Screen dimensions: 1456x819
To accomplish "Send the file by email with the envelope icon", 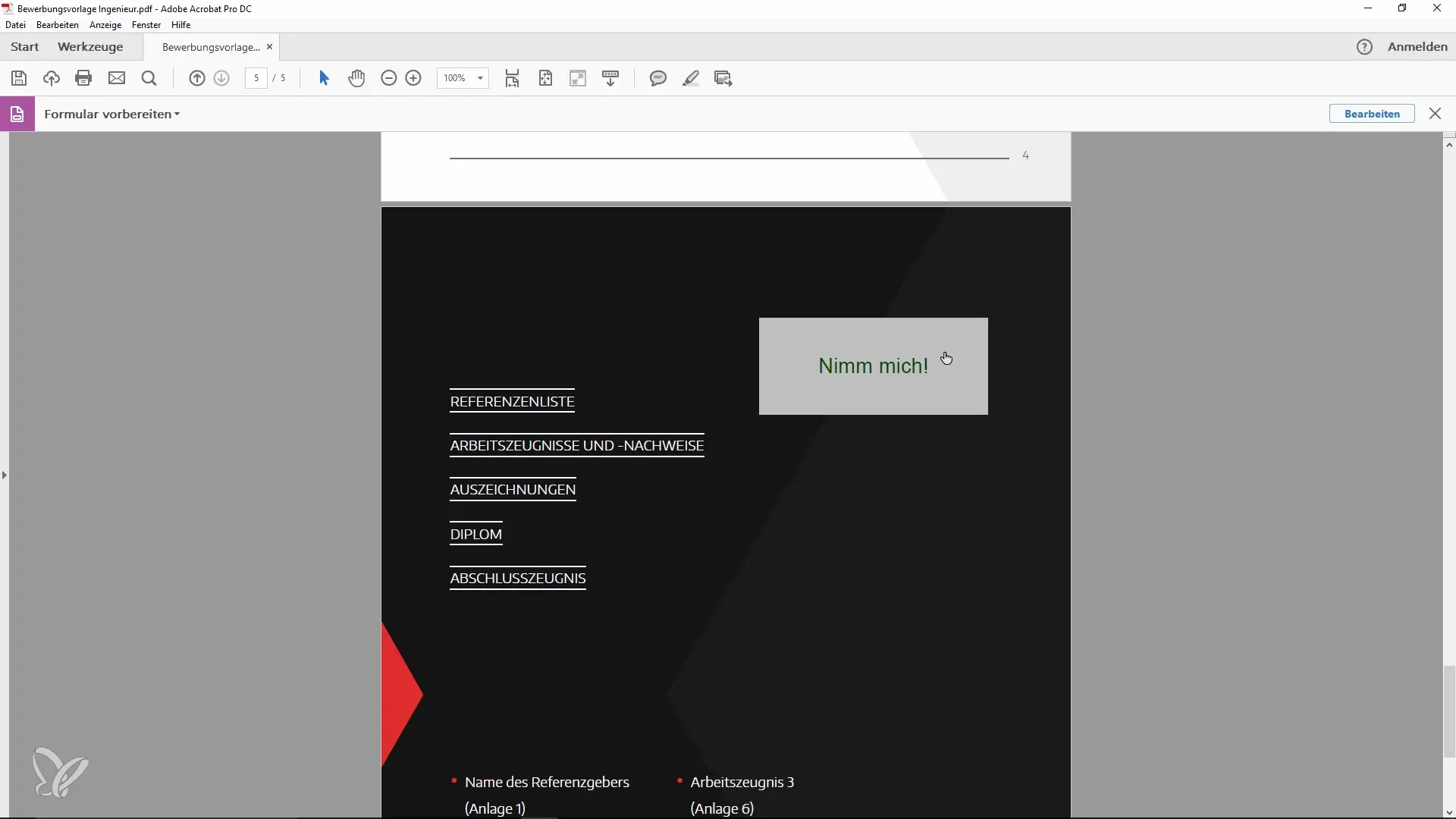I will pos(117,78).
